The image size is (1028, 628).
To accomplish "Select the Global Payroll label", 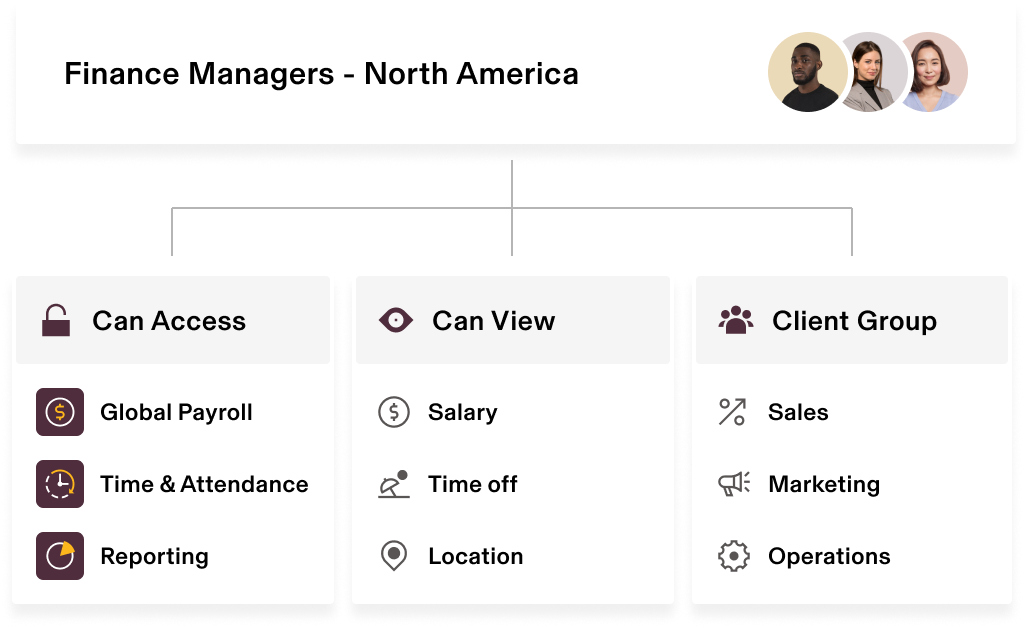I will pos(176,412).
